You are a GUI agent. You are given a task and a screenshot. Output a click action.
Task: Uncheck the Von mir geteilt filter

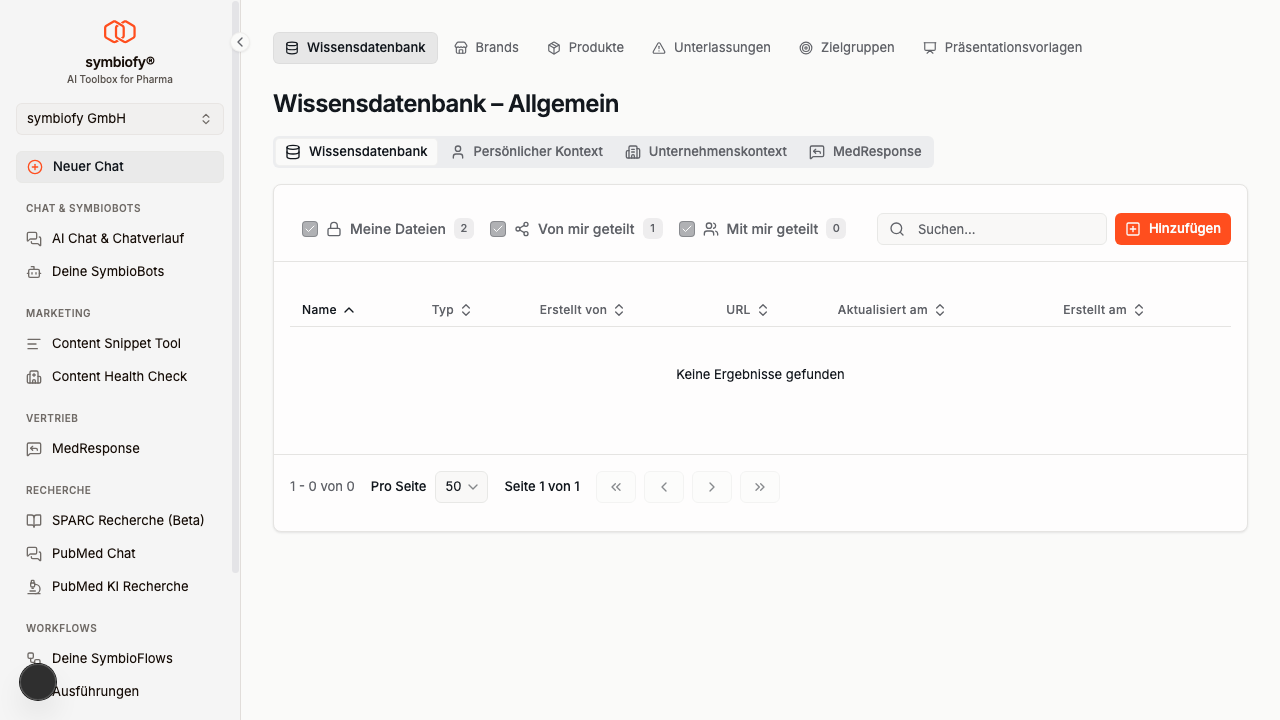click(x=498, y=229)
